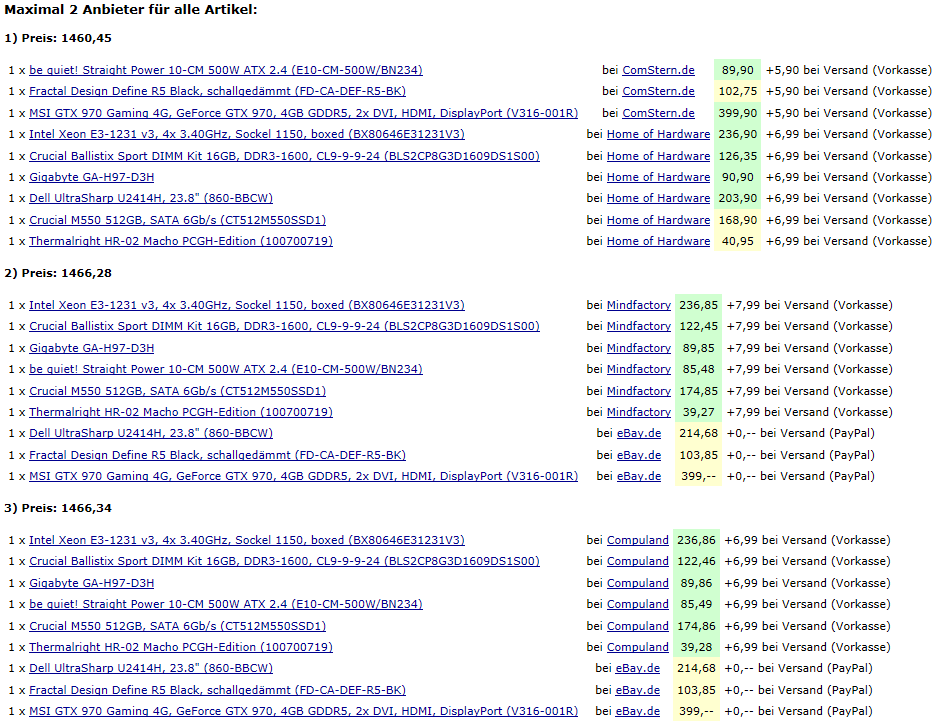
Task: Click the price value 40,95
Action: pyautogui.click(x=738, y=241)
